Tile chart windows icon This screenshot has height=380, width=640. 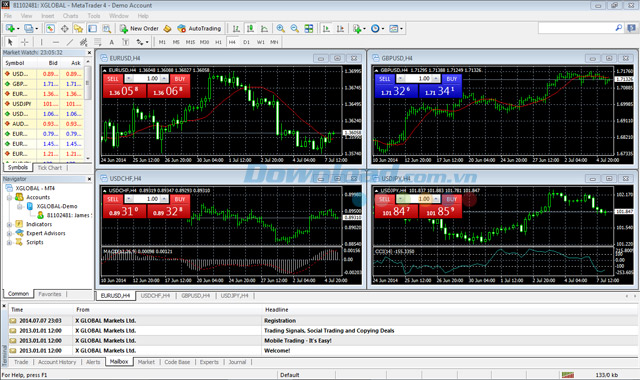pos(309,29)
